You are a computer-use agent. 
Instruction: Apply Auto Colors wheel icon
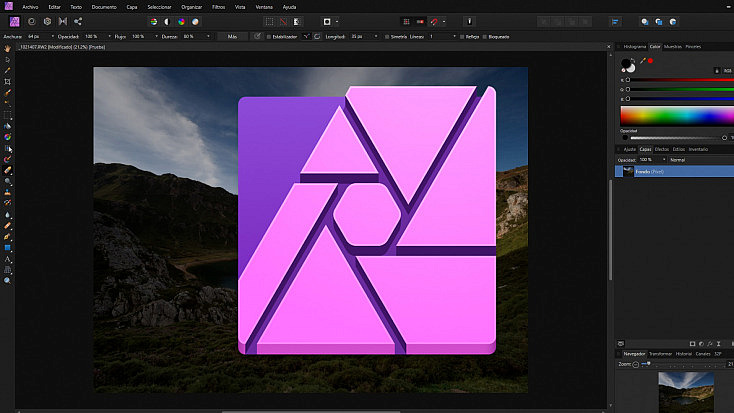click(181, 22)
